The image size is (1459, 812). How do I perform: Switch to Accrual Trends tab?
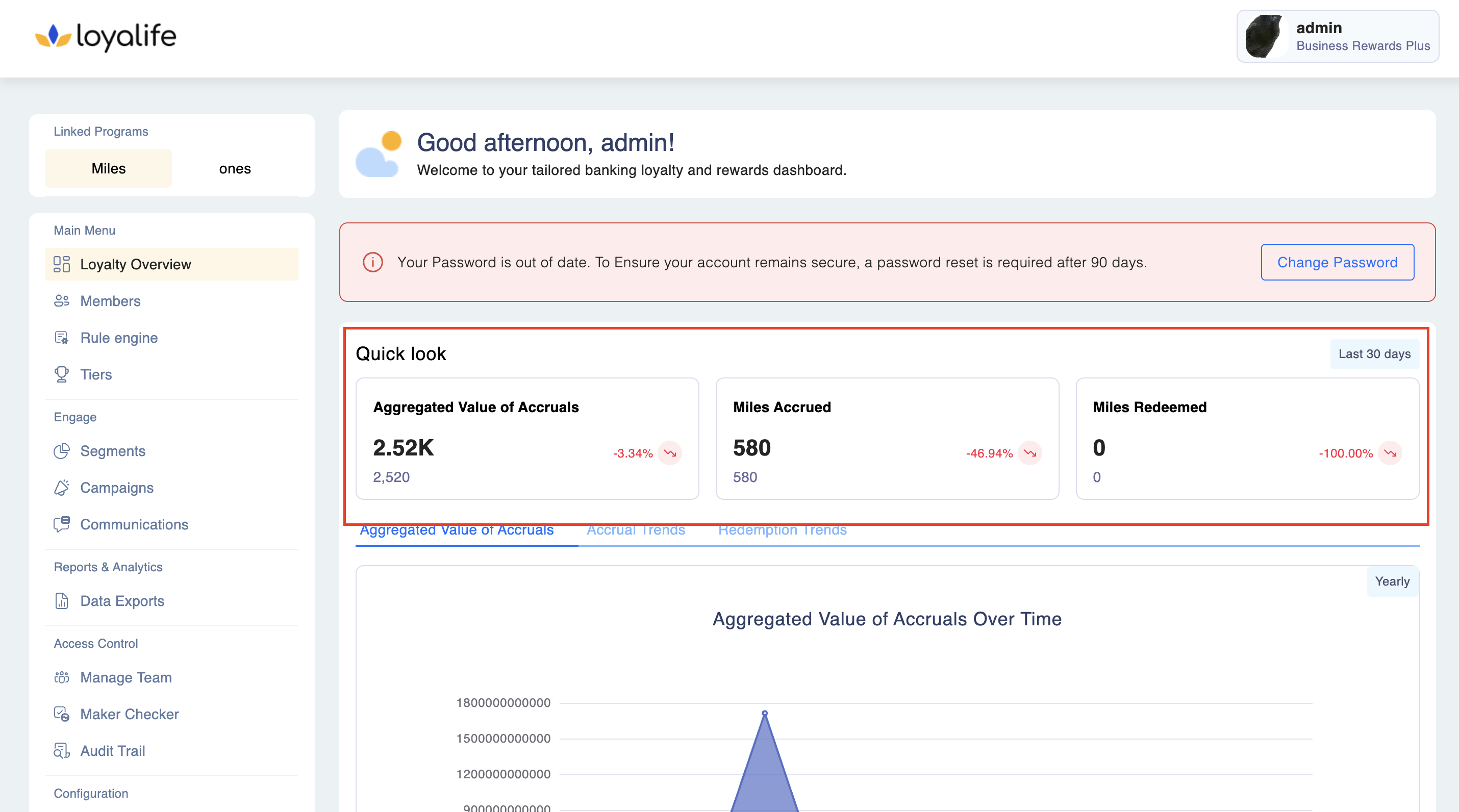click(x=636, y=530)
